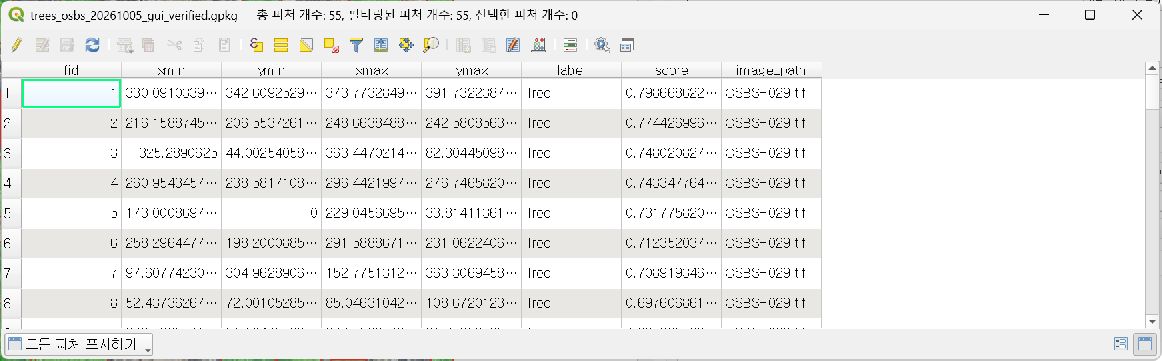1162x361 pixels.
Task: Toggle multi edit mode
Action: [42, 45]
